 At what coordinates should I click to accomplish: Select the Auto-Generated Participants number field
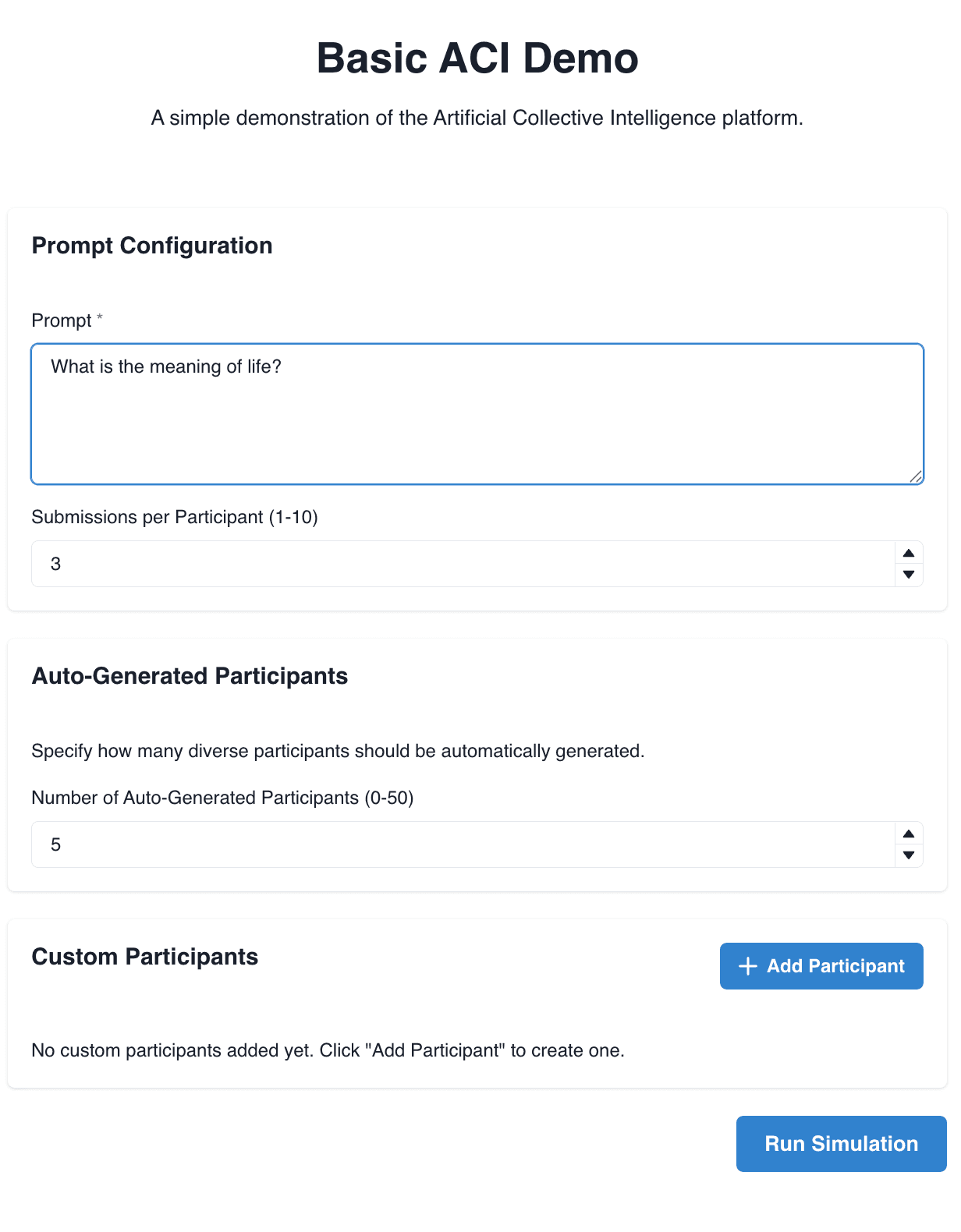coord(462,844)
